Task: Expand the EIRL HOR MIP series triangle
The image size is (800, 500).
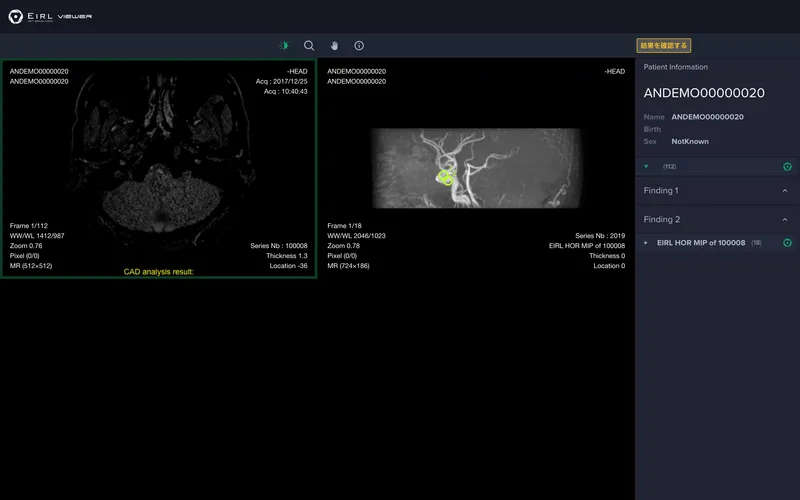Action: pyautogui.click(x=646, y=243)
